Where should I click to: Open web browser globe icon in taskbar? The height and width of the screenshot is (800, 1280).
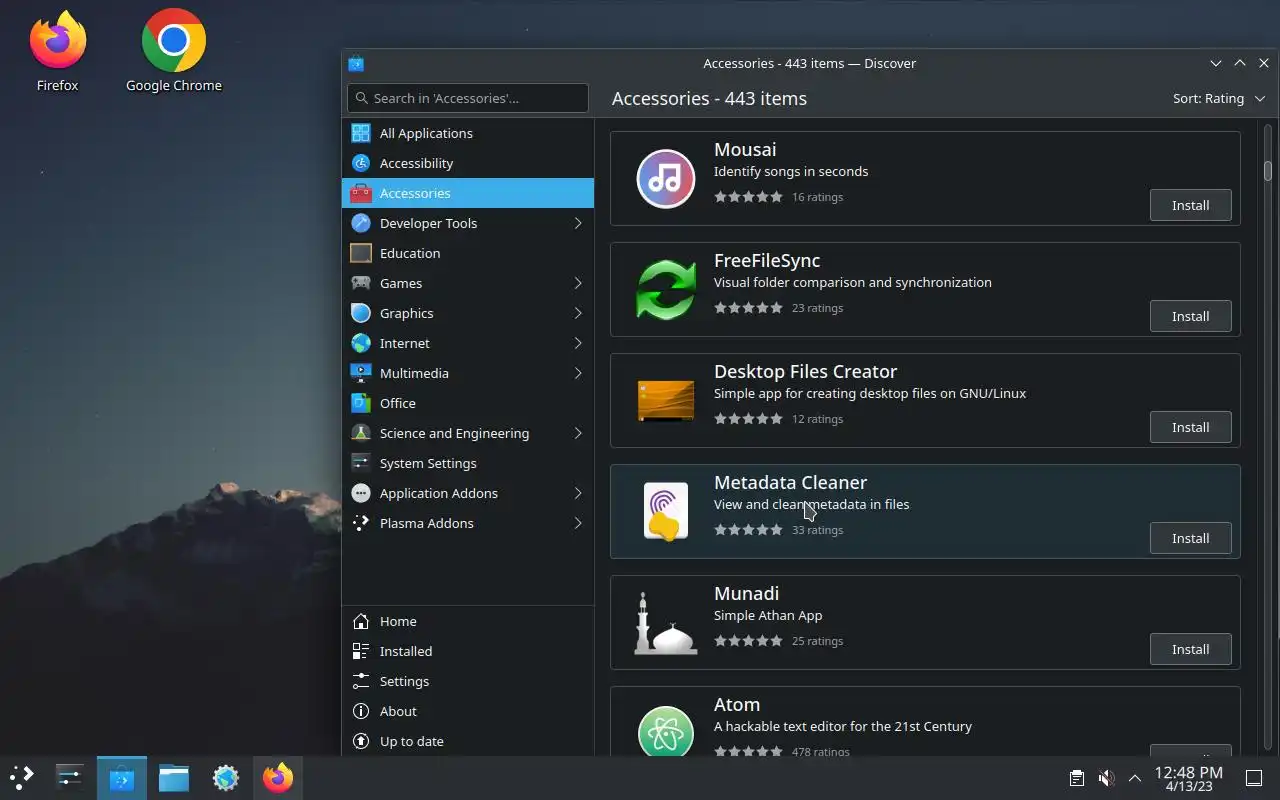click(x=226, y=777)
